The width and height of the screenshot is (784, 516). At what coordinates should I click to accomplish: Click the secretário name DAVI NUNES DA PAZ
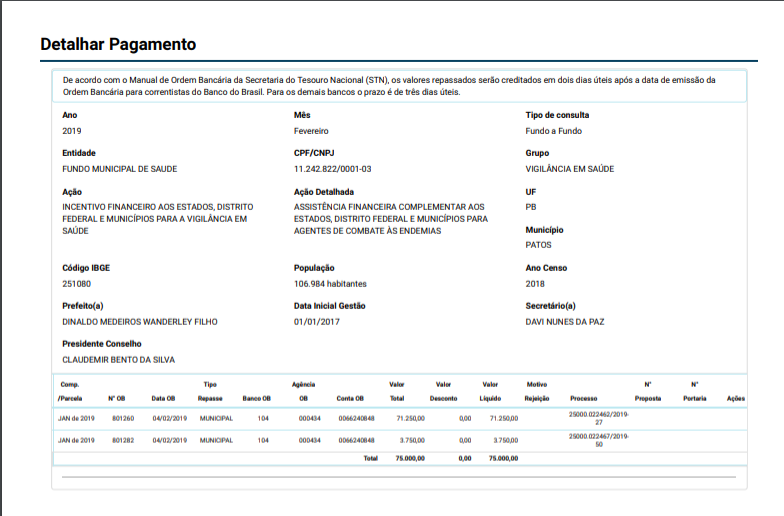[x=565, y=322]
